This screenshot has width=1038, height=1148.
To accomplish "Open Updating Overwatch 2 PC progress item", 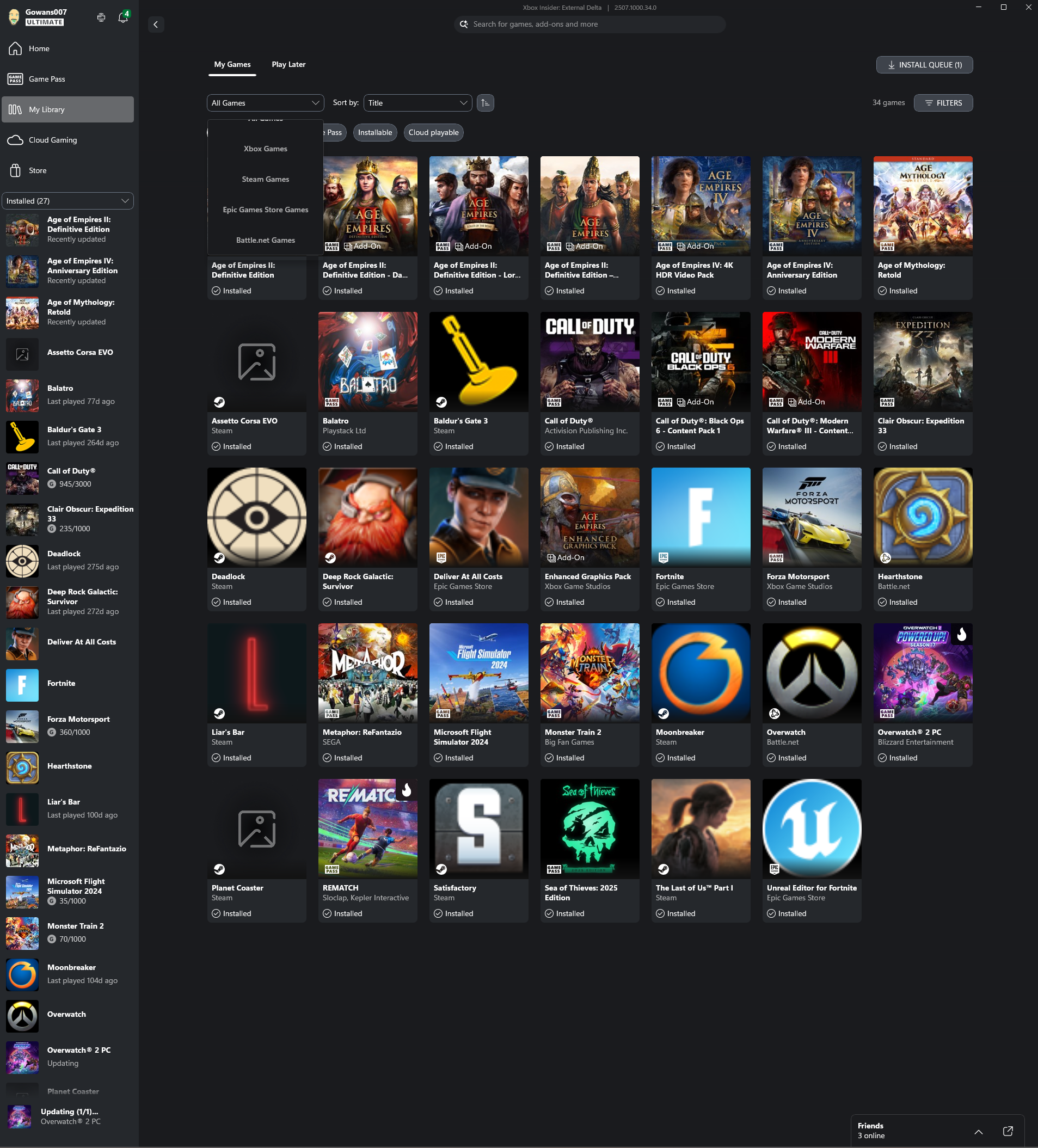I will pos(67,1116).
